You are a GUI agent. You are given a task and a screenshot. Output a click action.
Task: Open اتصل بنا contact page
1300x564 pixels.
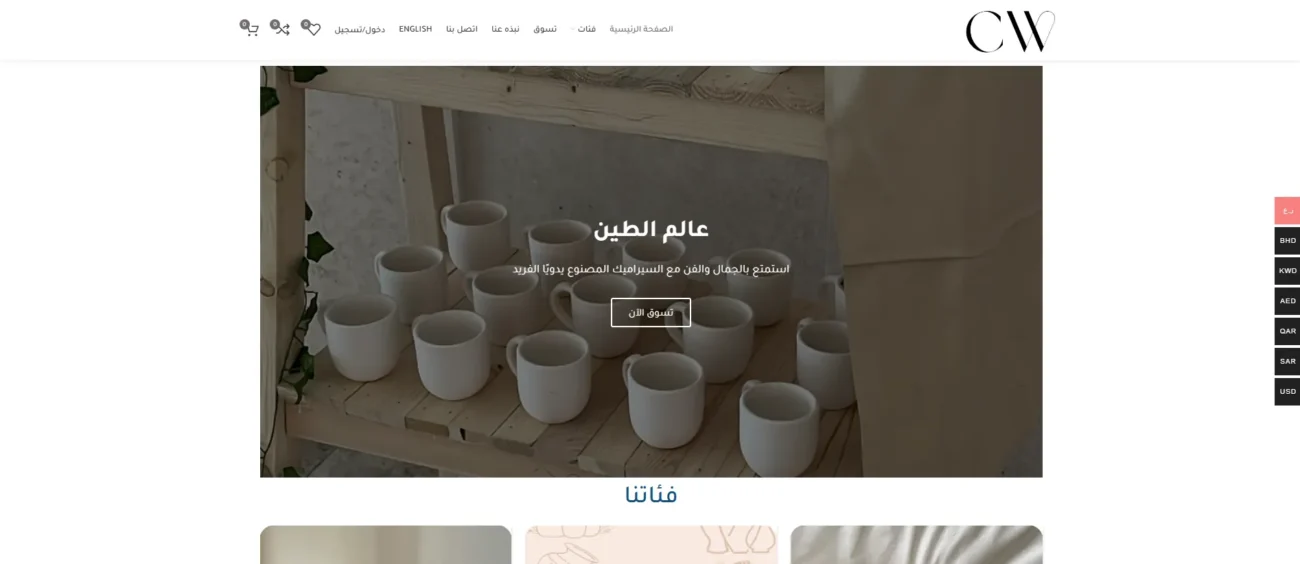pos(462,29)
